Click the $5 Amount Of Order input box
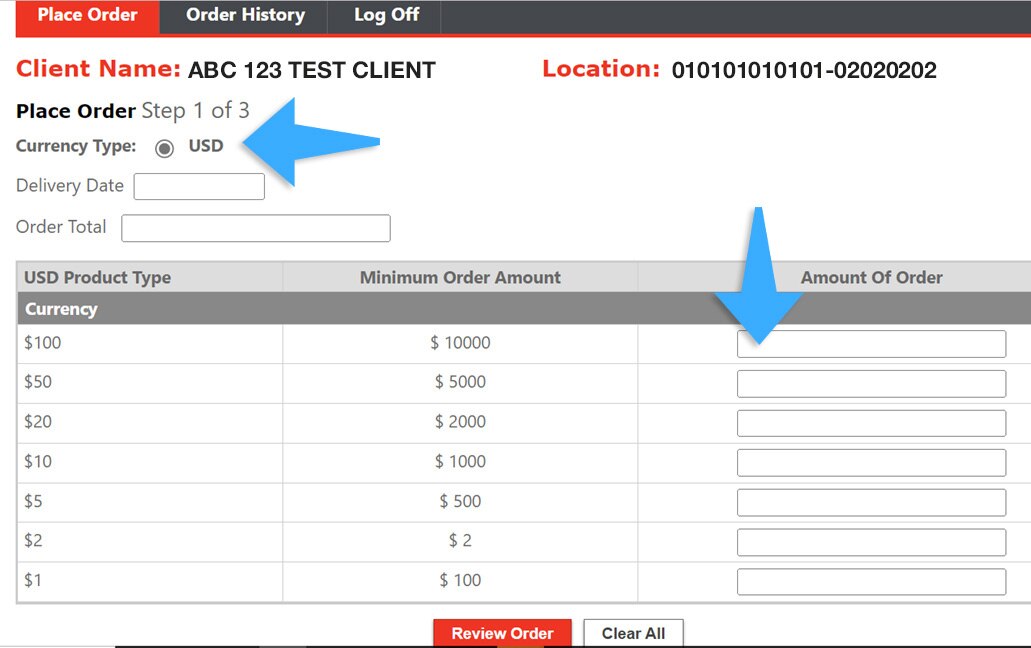The image size is (1031, 648). [870, 502]
